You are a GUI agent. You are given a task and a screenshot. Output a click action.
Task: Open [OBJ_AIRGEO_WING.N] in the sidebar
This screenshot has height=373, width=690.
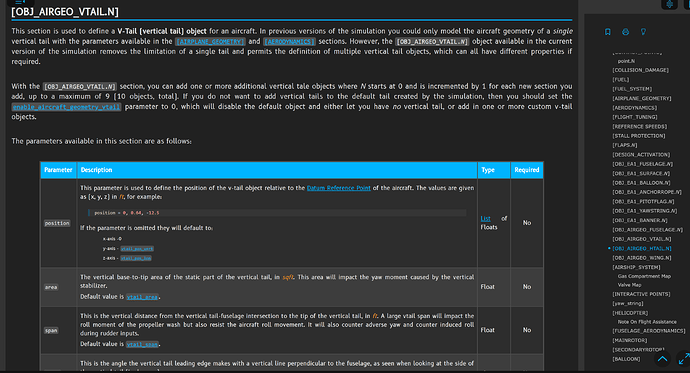(x=642, y=258)
